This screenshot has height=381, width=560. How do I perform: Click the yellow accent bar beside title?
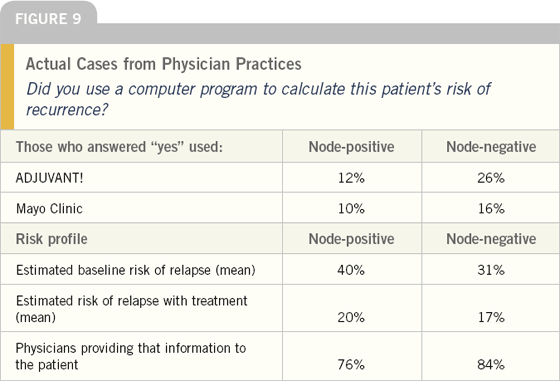pyautogui.click(x=7, y=87)
